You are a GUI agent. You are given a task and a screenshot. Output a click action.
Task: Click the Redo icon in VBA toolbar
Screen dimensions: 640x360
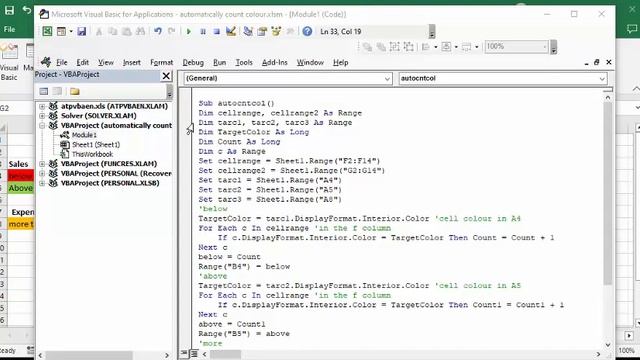pos(171,31)
